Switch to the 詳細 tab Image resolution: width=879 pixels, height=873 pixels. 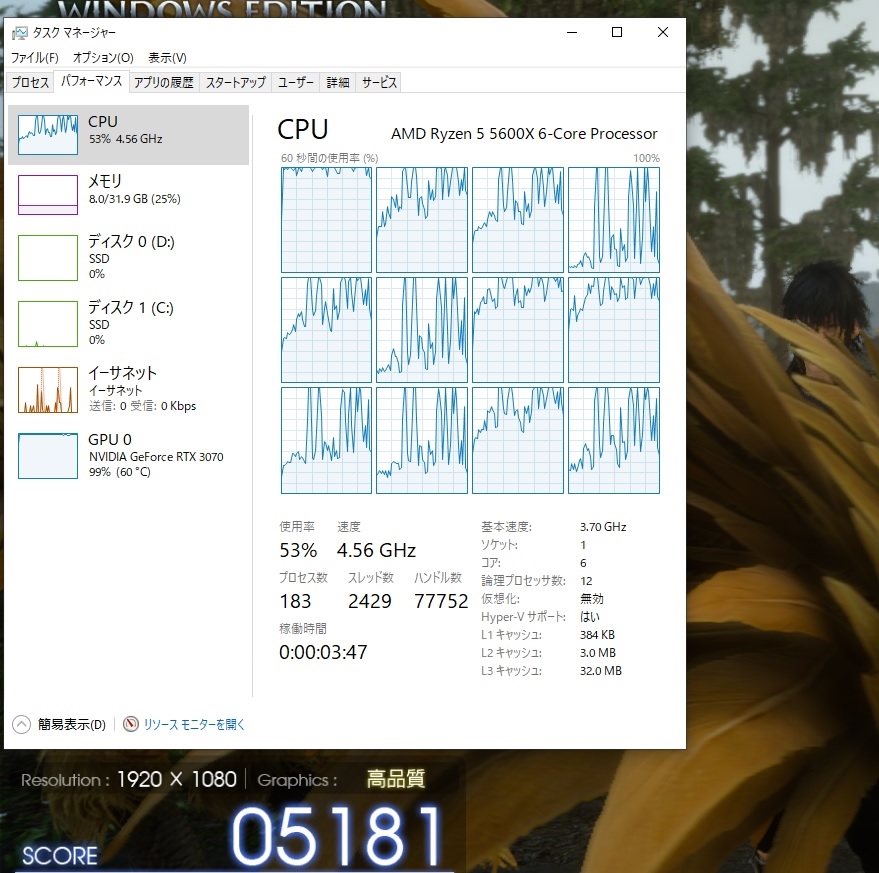tap(337, 82)
